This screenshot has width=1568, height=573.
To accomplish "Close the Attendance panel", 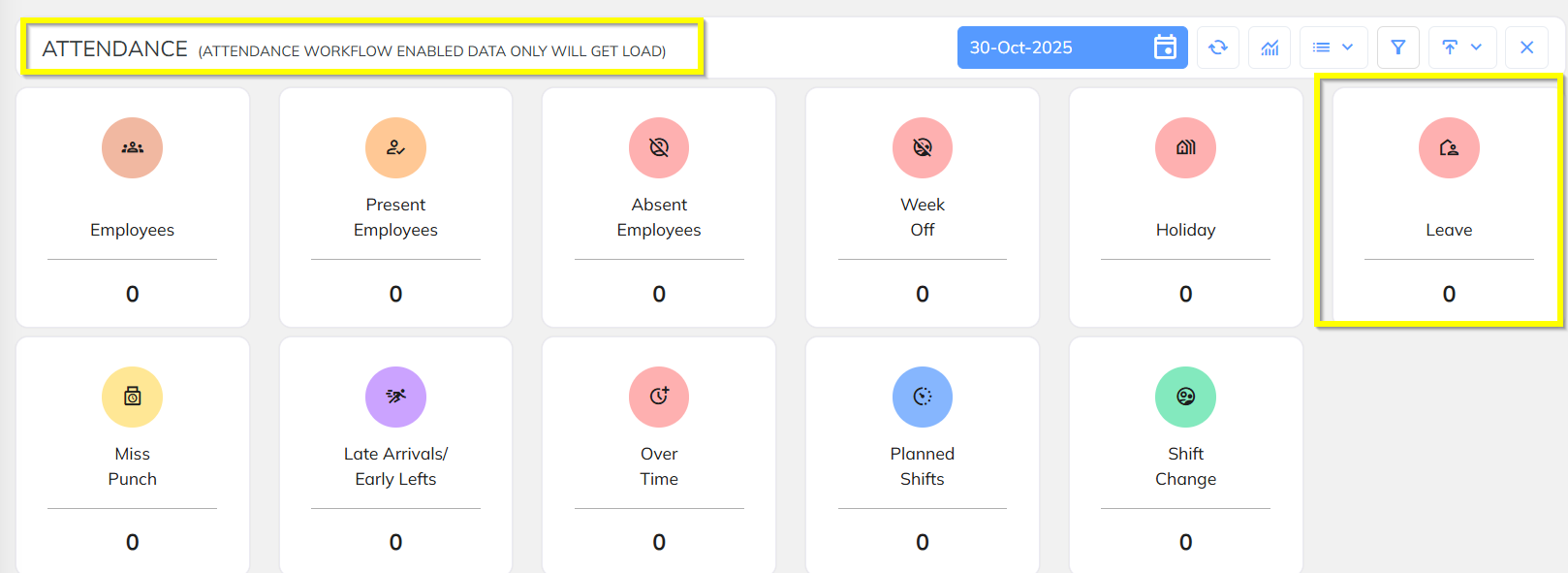I will [1526, 48].
